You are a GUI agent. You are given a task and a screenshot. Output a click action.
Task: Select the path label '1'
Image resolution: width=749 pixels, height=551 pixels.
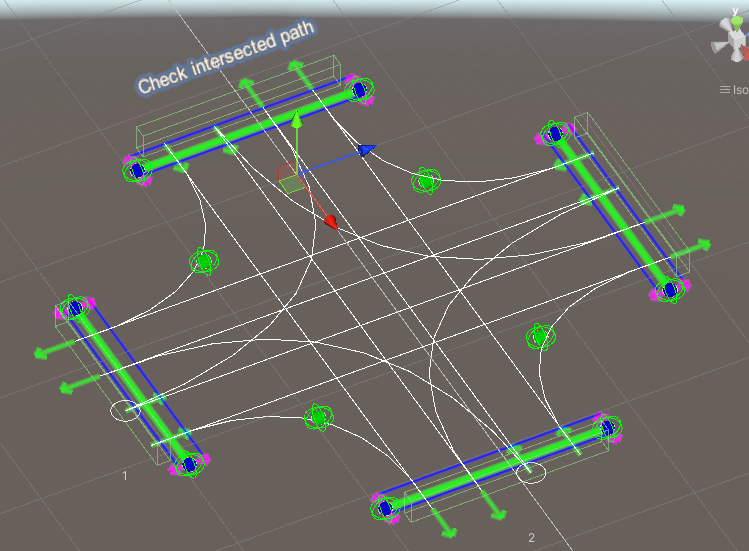125,476
